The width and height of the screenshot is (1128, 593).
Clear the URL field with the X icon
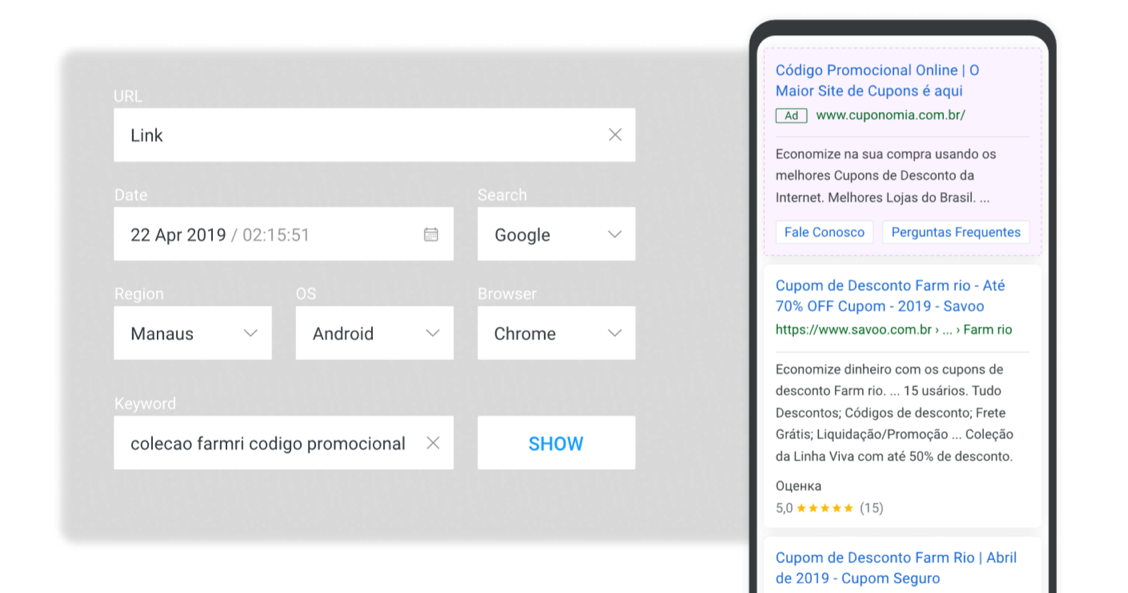click(x=615, y=135)
